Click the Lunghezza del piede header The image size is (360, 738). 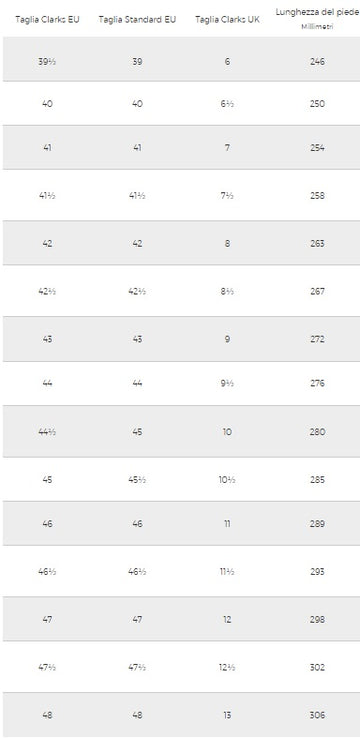point(318,12)
